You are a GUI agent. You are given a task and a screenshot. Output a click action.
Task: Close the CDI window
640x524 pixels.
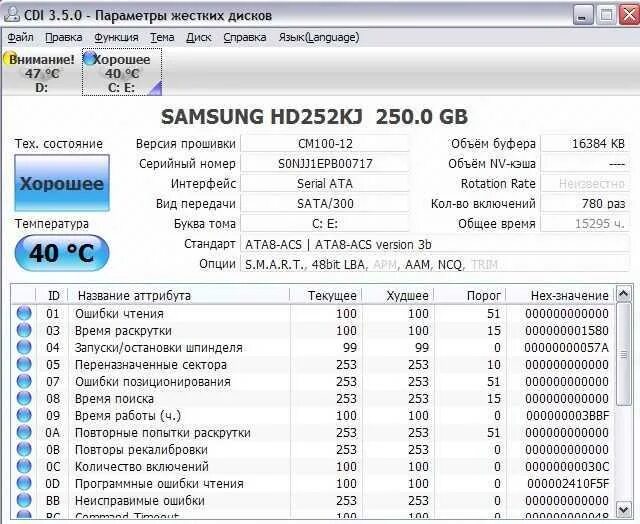(x=629, y=15)
